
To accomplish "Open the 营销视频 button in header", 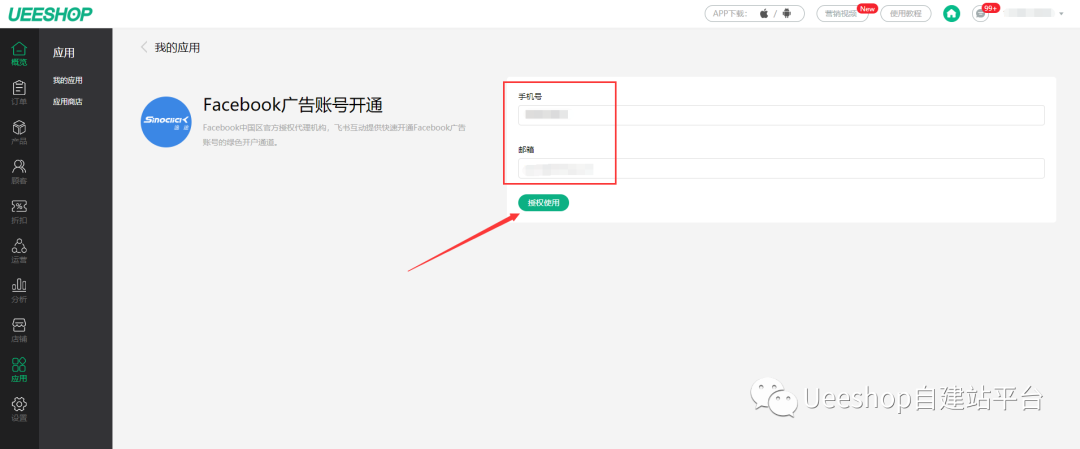I will 842,13.
